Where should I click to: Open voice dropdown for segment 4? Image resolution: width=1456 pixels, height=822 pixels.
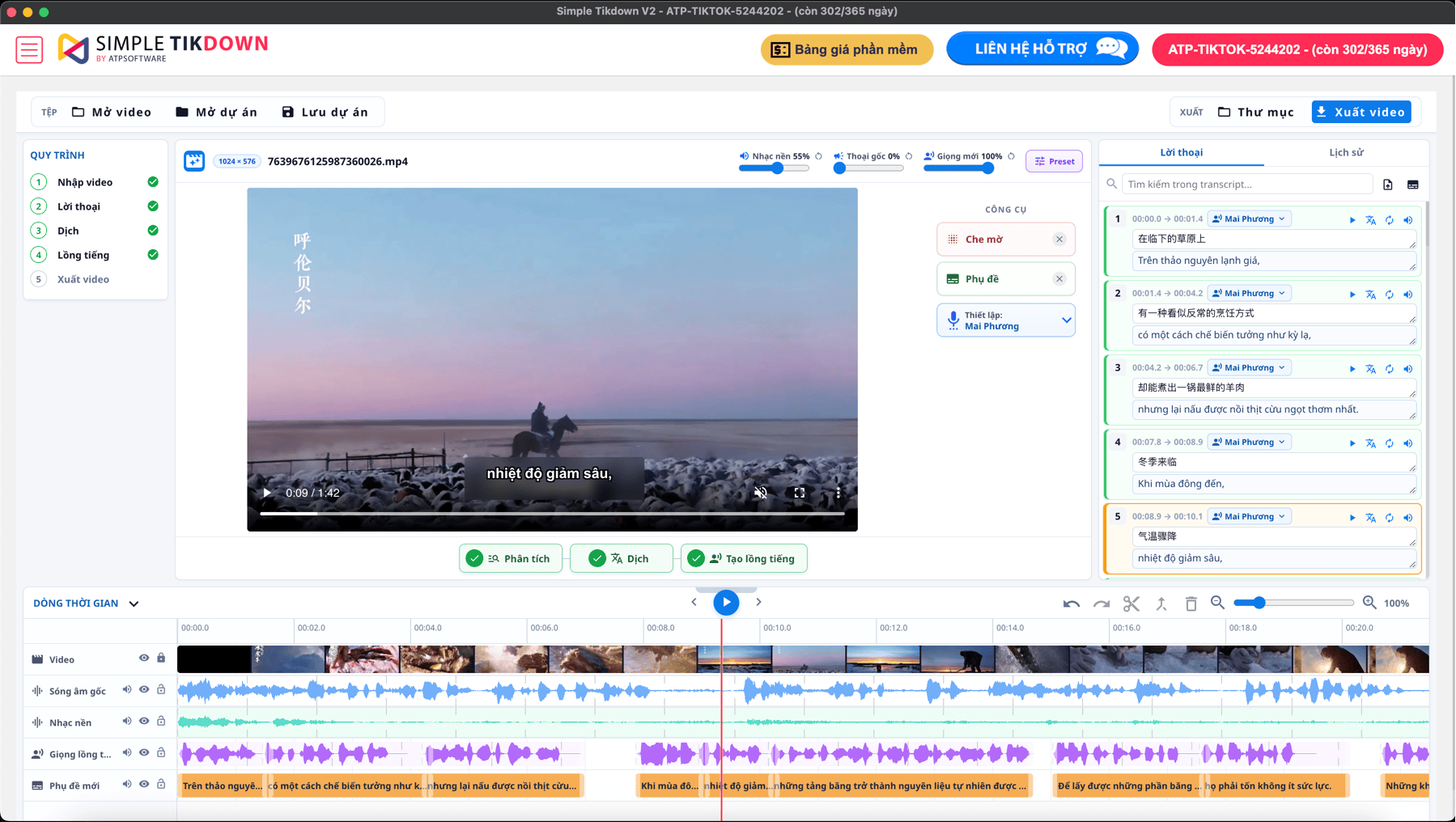[x=1249, y=443]
